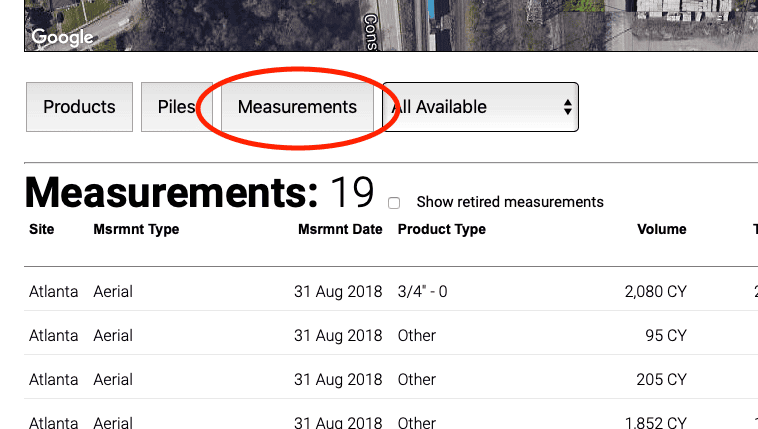Viewport: 758px width, 429px height.
Task: Open the circled Measurements tab
Action: tap(297, 107)
